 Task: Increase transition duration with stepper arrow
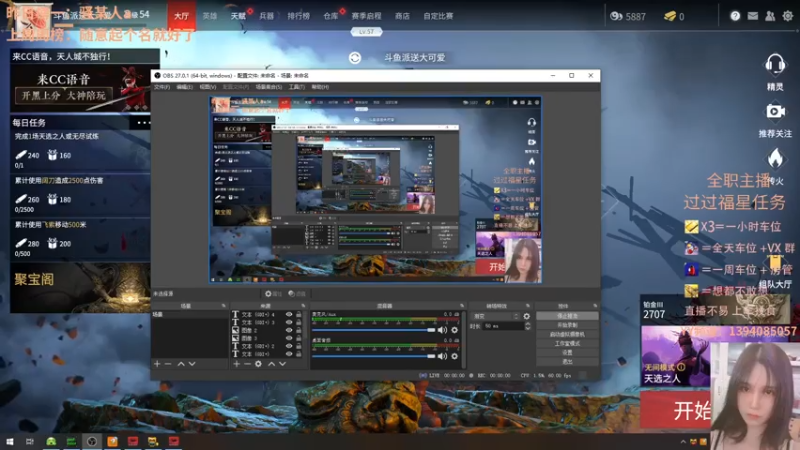pyautogui.click(x=528, y=324)
